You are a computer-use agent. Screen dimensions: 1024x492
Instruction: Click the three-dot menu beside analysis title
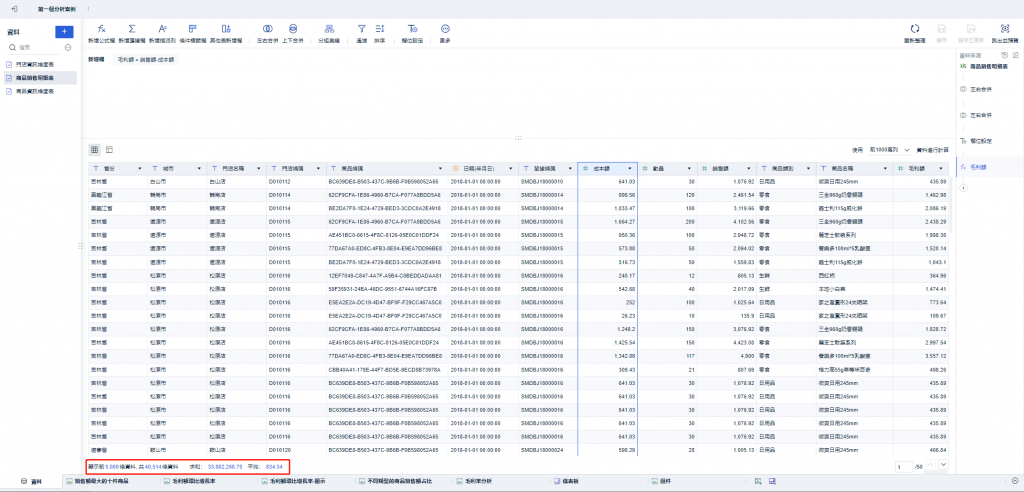click(x=88, y=8)
